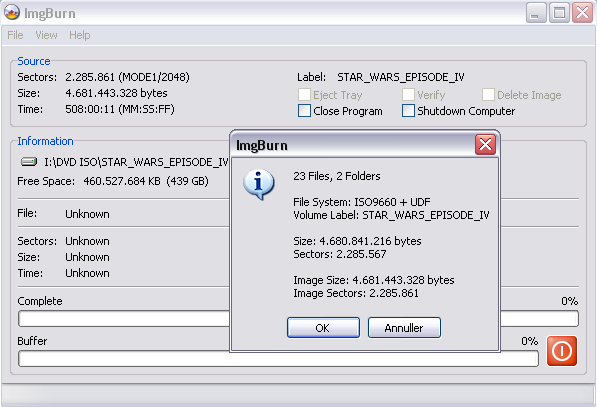Open the File menu
The image size is (597, 407).
coord(15,35)
